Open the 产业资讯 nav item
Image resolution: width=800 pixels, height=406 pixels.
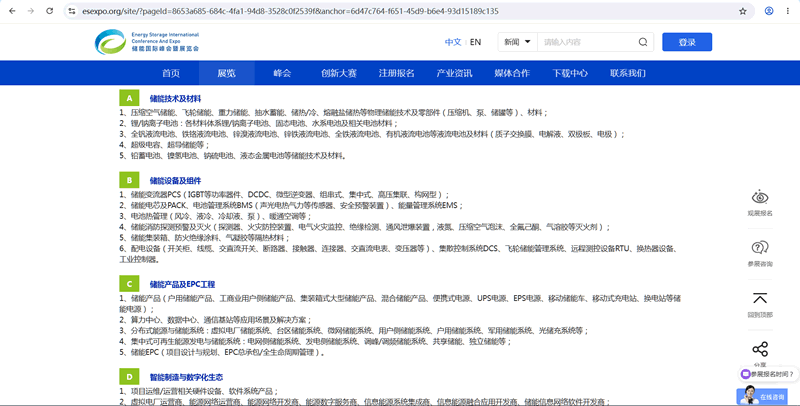(x=454, y=73)
